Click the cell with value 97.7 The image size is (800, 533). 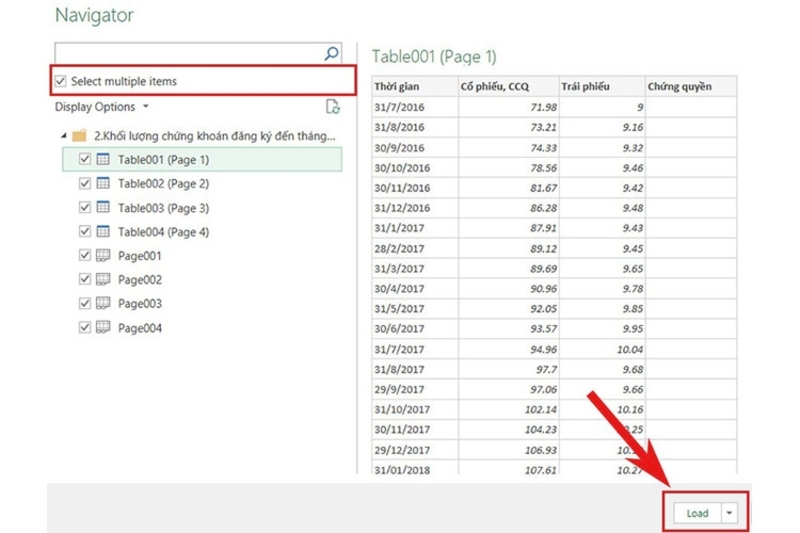509,369
